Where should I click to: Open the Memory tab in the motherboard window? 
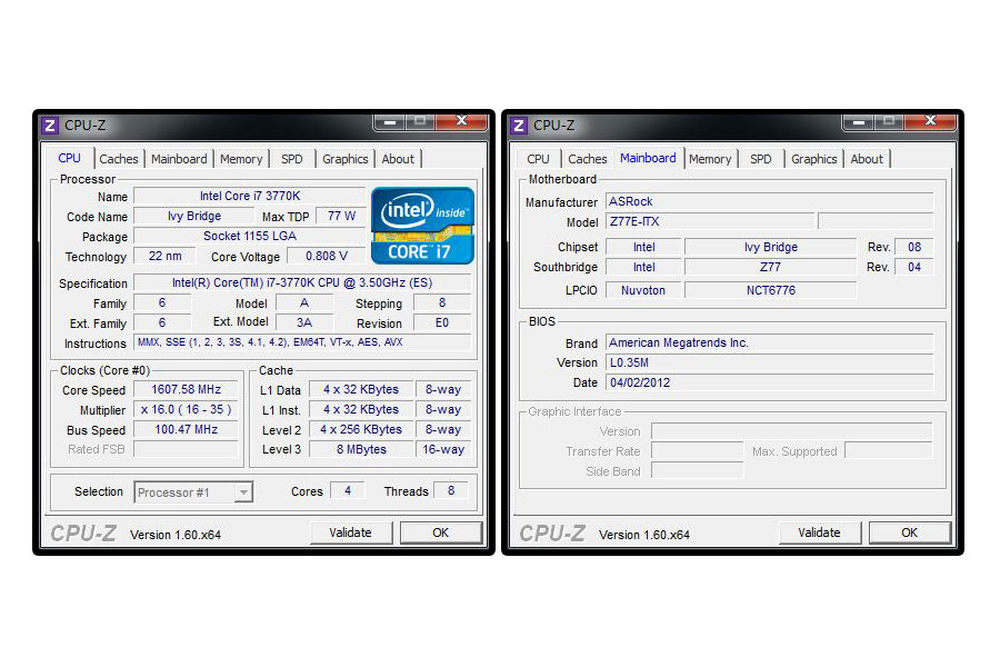click(x=710, y=159)
